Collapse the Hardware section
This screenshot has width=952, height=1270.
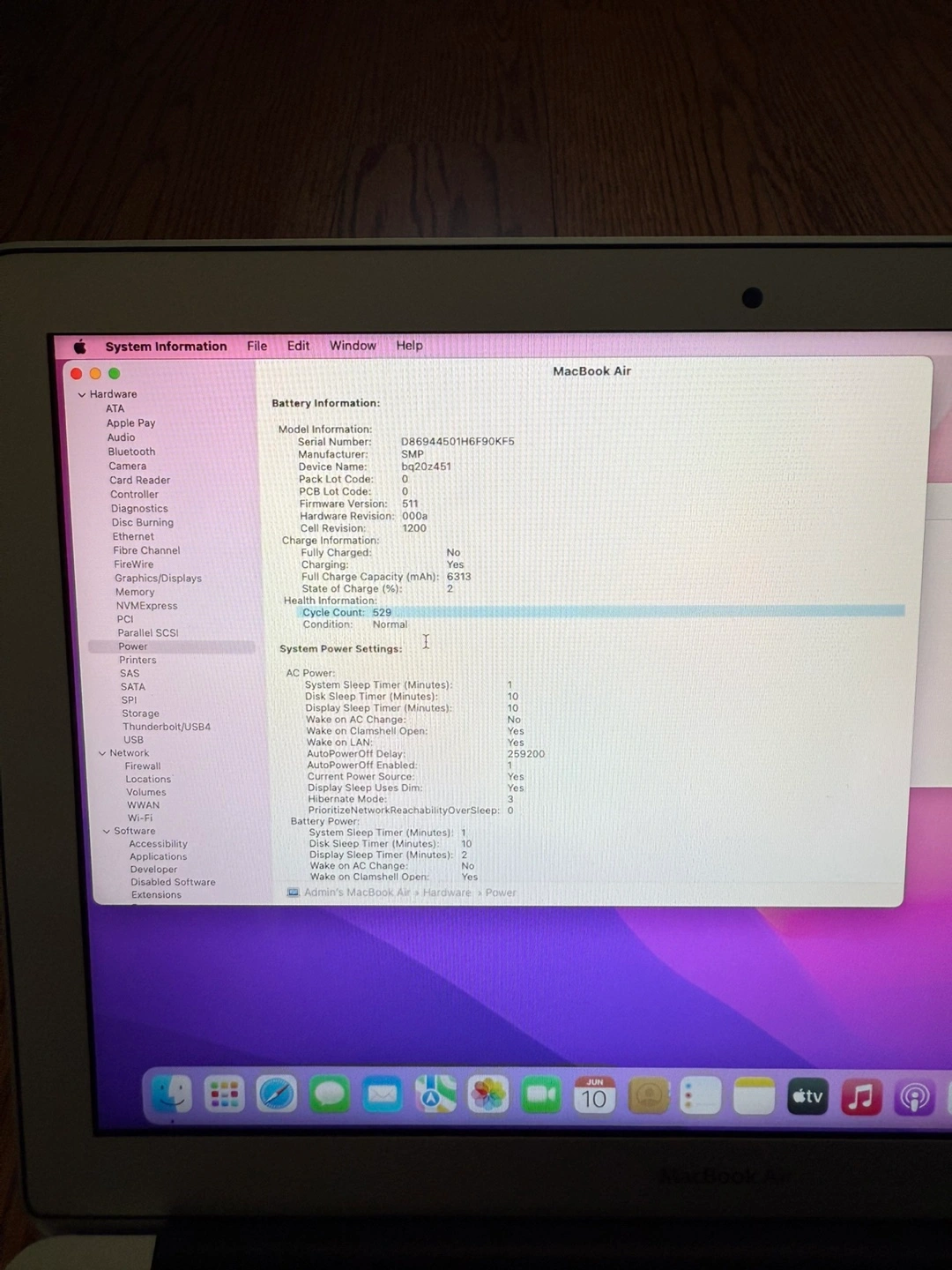click(x=82, y=395)
